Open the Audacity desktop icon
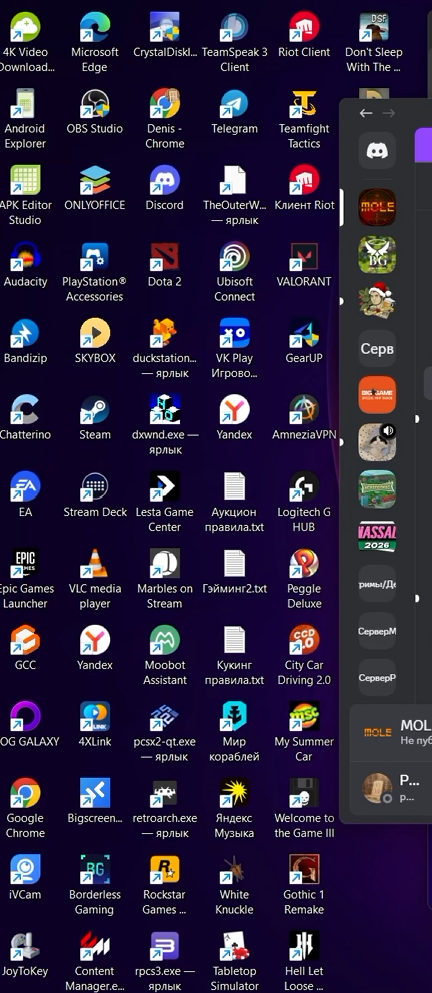The width and height of the screenshot is (432, 993). pyautogui.click(x=25, y=257)
